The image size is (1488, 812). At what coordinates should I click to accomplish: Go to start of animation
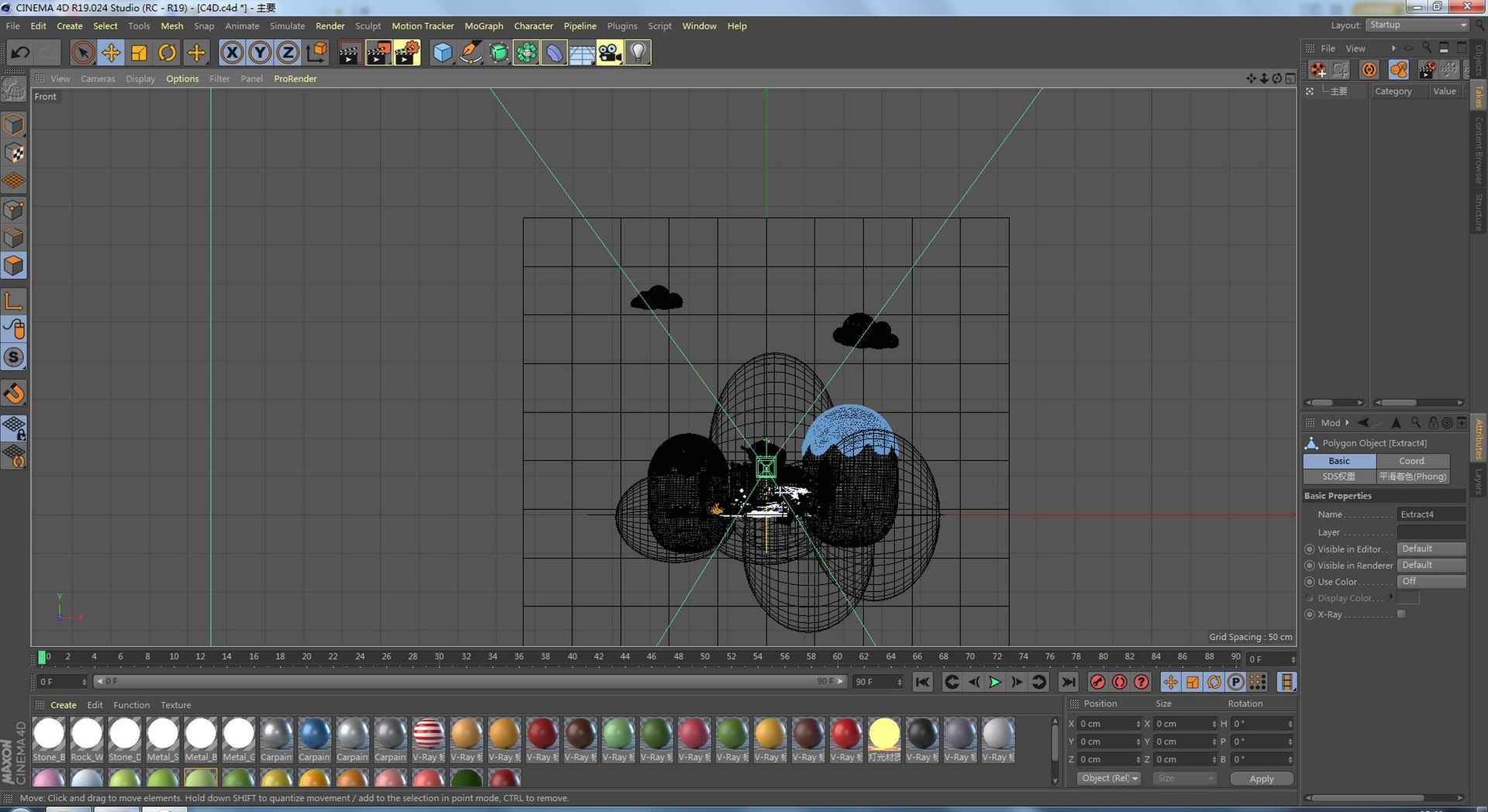pyautogui.click(x=922, y=682)
